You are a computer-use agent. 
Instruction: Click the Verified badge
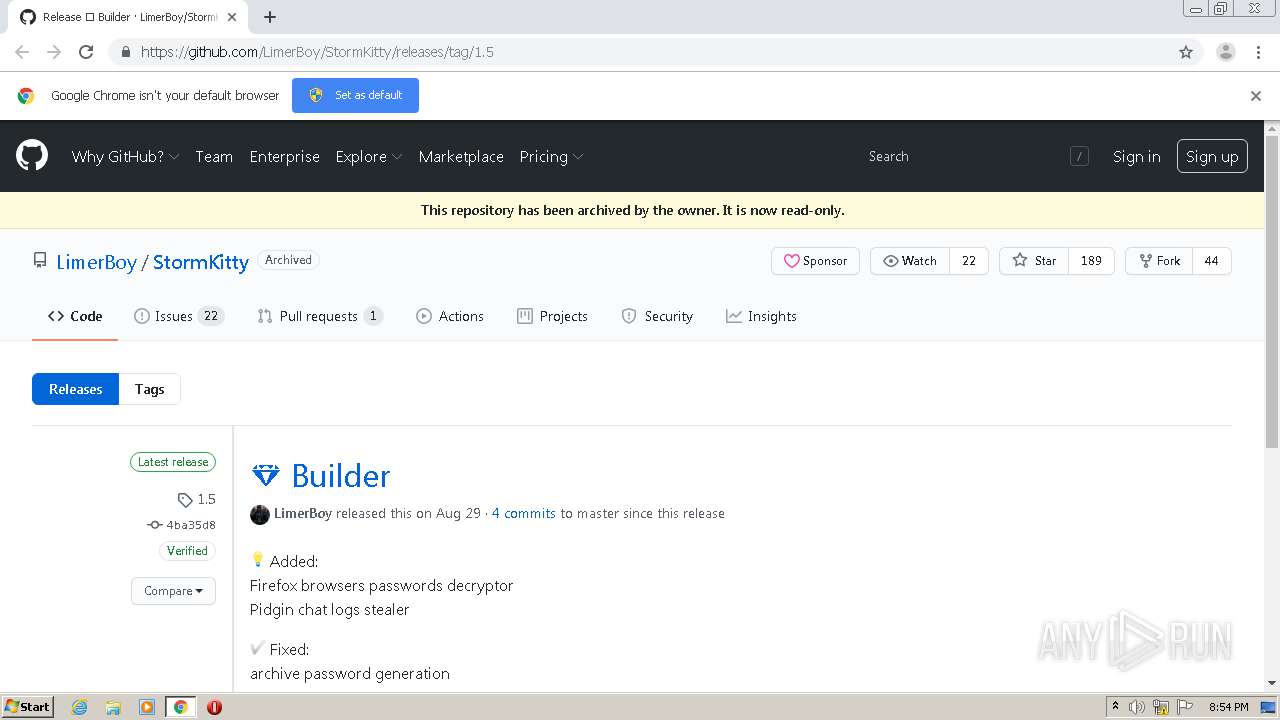pyautogui.click(x=187, y=551)
